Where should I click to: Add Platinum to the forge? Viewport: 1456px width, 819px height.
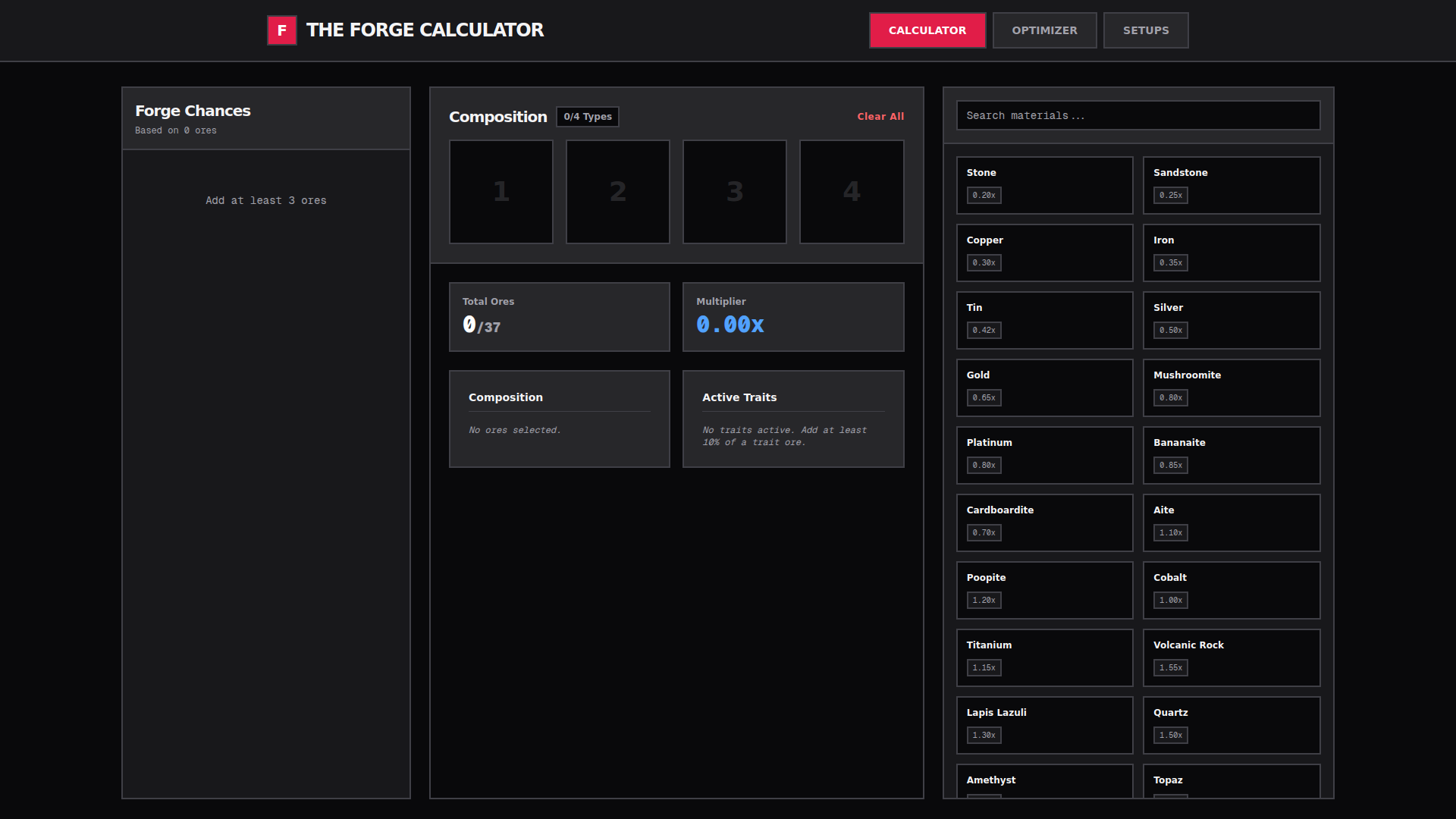(x=1044, y=455)
